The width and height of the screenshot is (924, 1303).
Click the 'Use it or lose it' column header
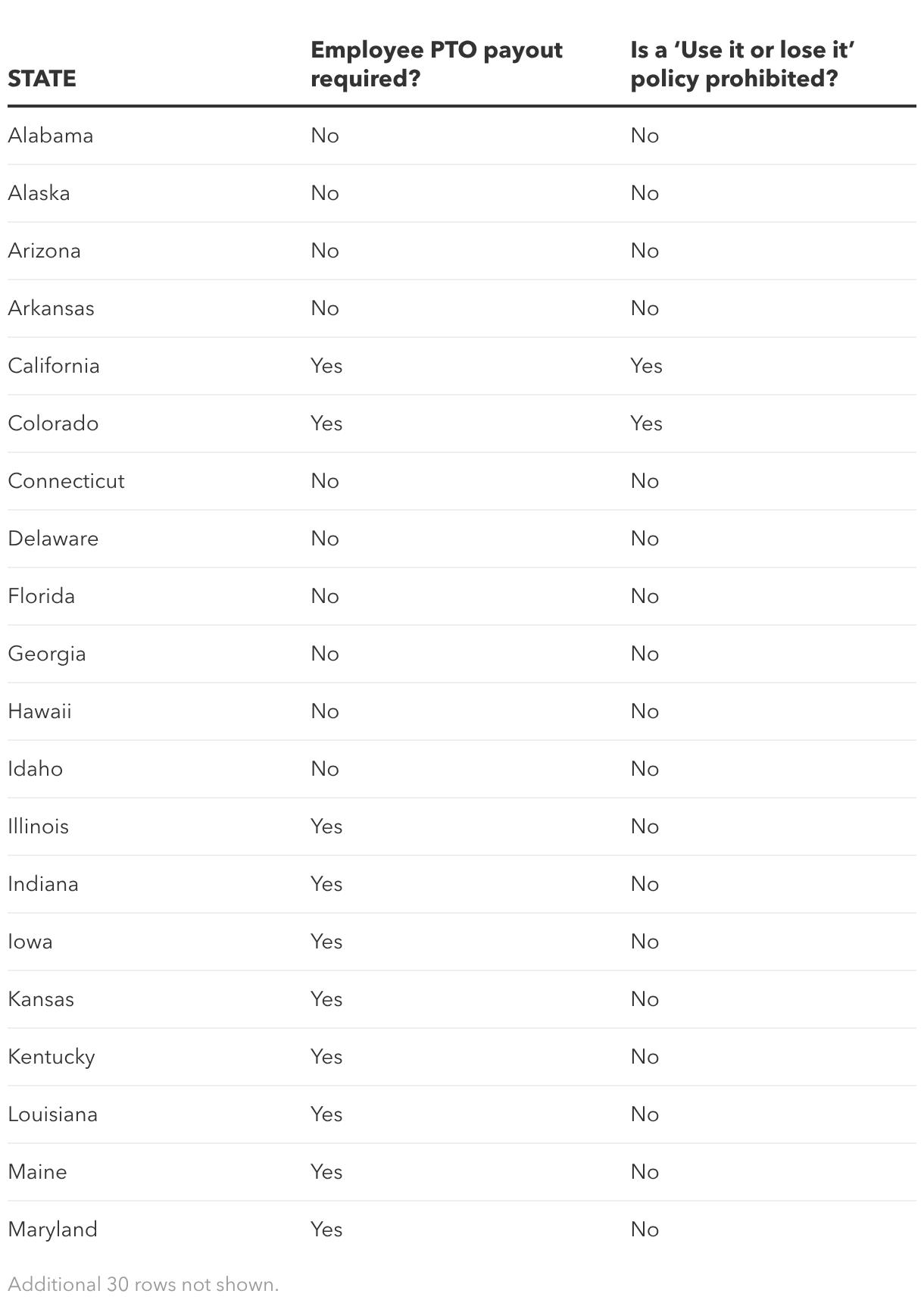tap(743, 64)
